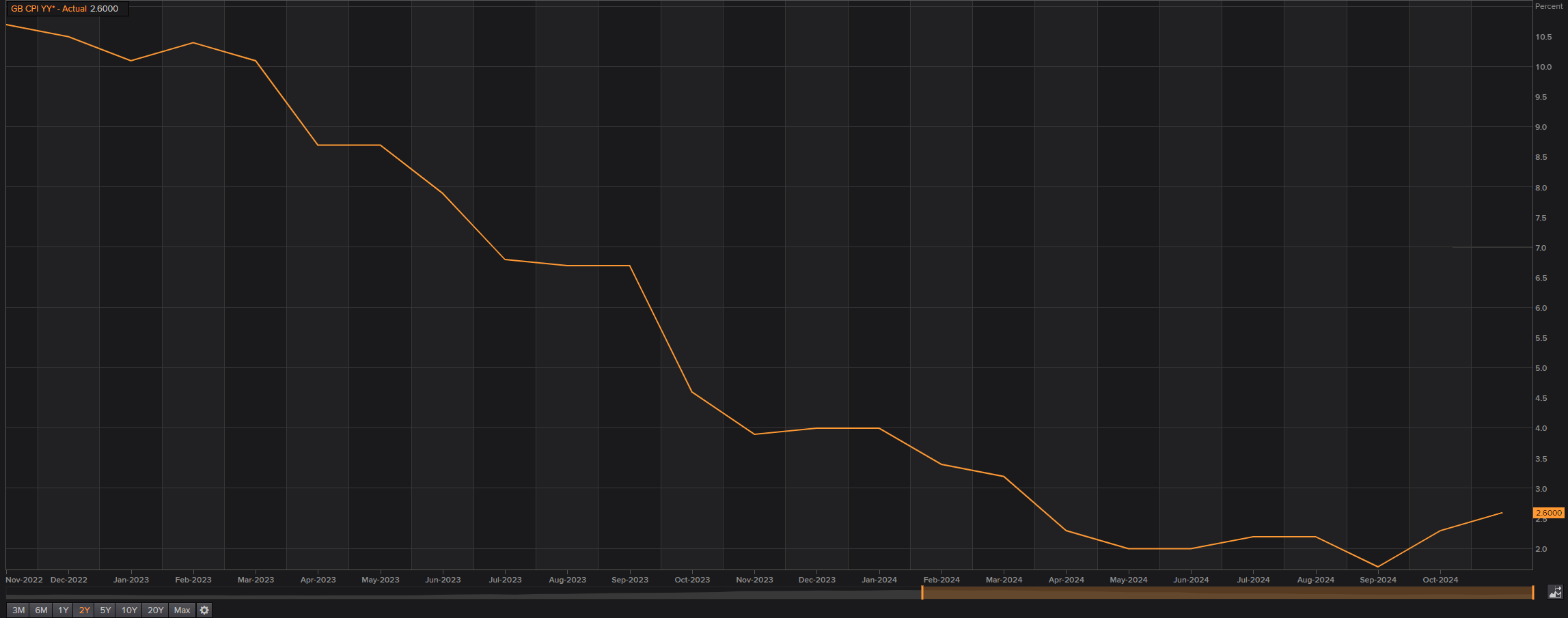Image resolution: width=1568 pixels, height=618 pixels.
Task: Click the GB CPI YY* Actual legend label
Action: click(x=49, y=9)
